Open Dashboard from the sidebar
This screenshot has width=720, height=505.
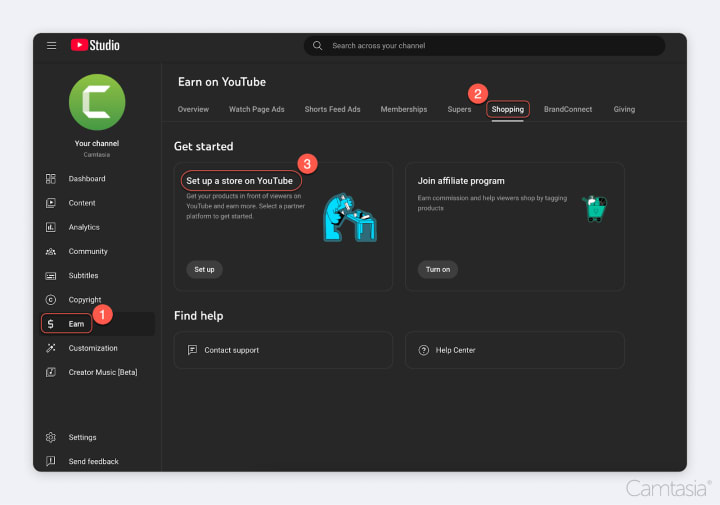[x=87, y=179]
